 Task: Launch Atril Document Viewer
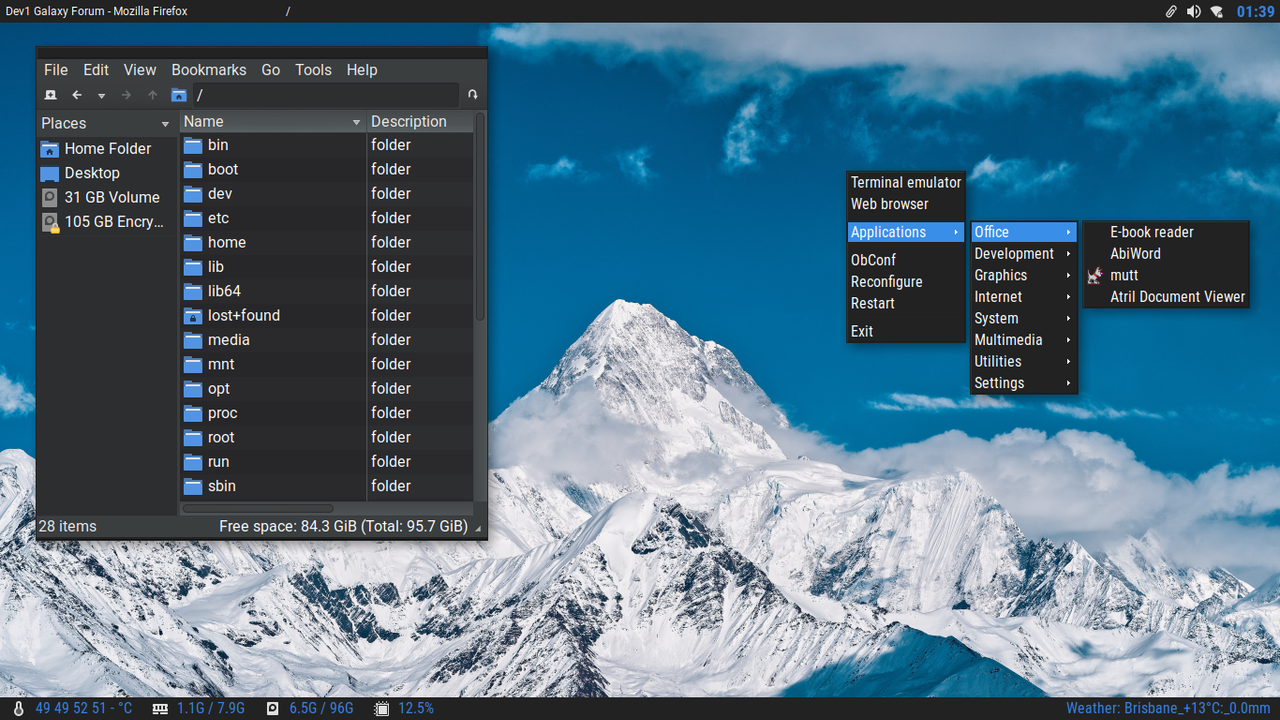click(x=1166, y=297)
